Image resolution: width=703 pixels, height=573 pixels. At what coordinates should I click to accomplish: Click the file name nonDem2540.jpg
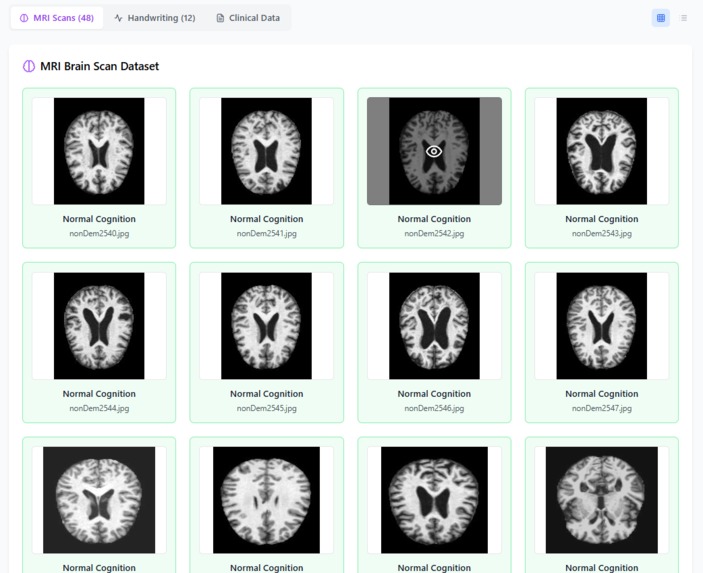[x=99, y=234]
